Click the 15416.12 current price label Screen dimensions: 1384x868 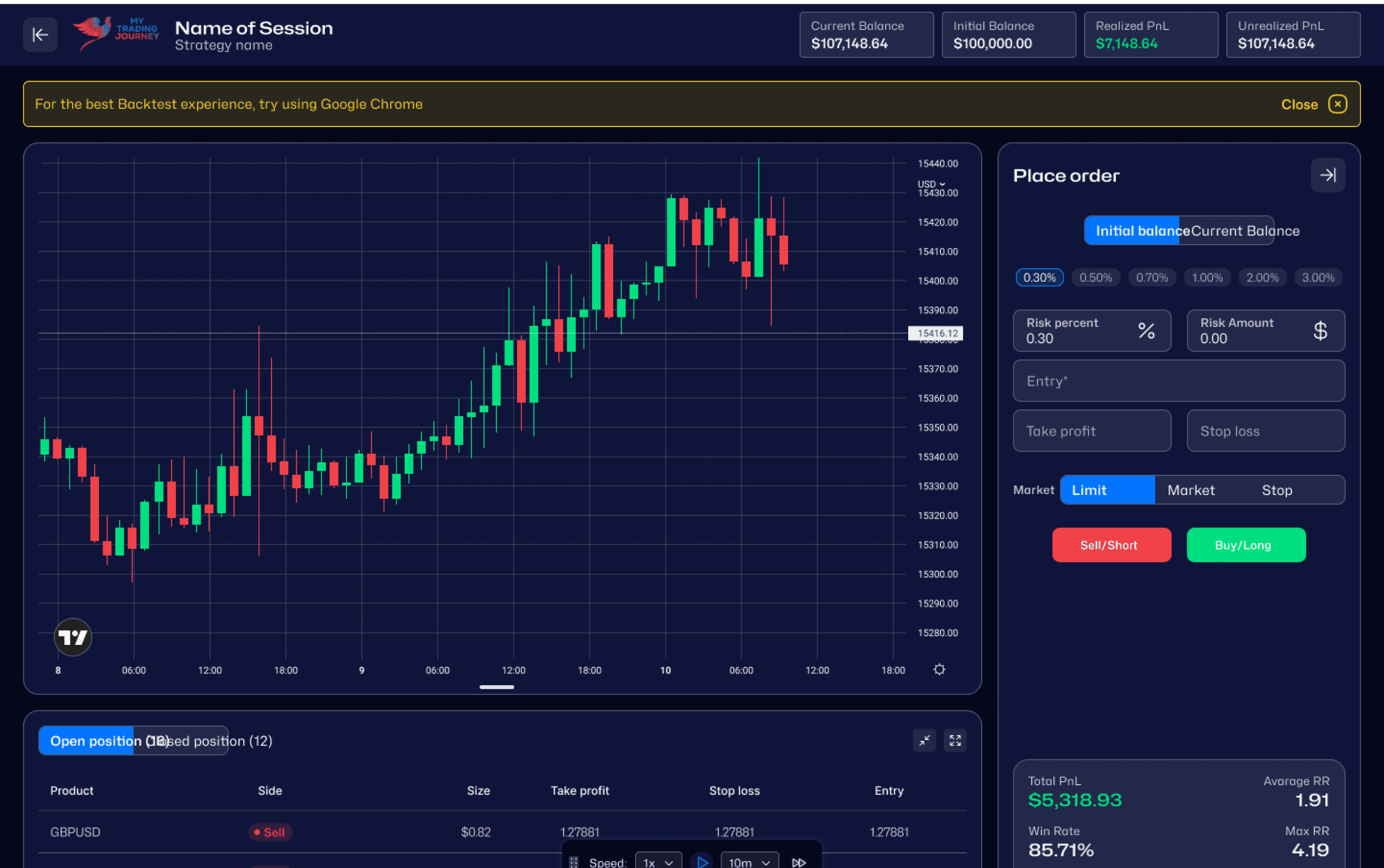point(935,333)
